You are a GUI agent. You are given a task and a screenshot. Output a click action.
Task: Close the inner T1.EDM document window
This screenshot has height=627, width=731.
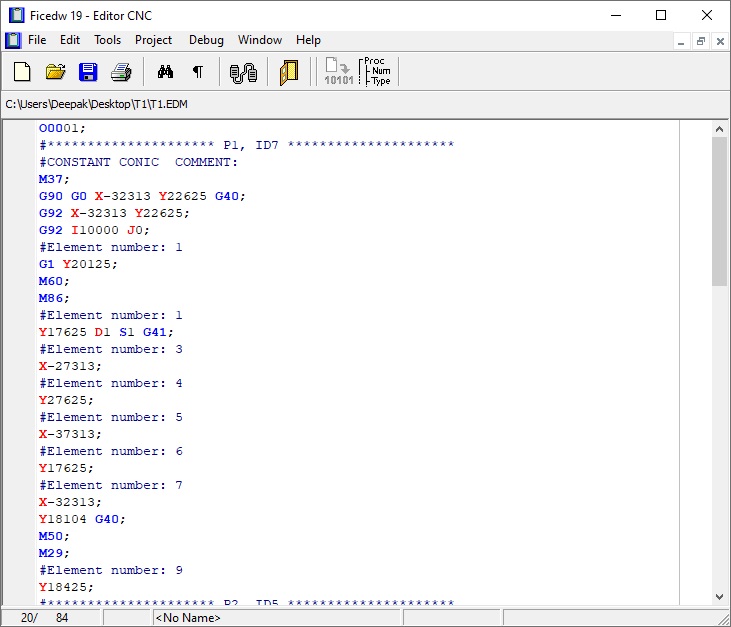coord(720,41)
